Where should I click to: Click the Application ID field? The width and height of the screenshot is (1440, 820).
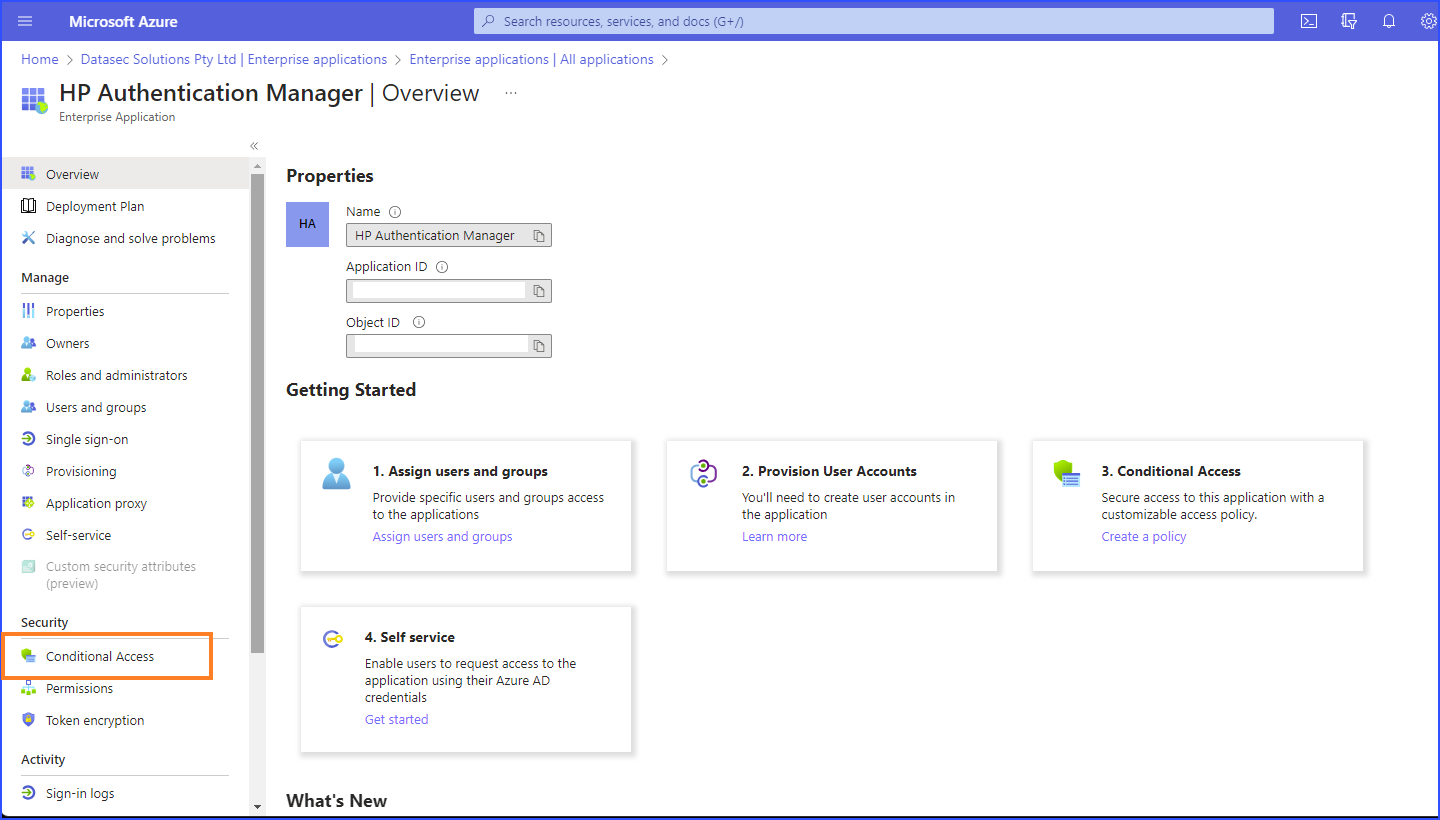[449, 291]
